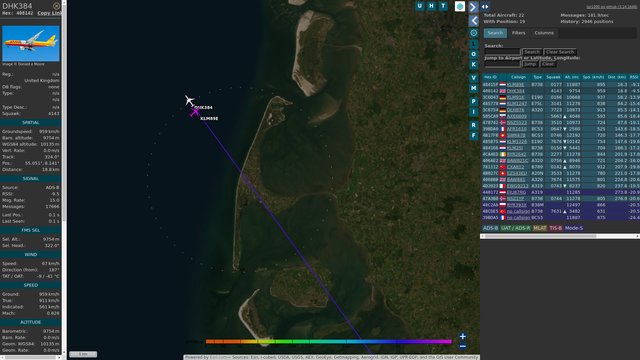This screenshot has width=640, height=360.
Task: Click the U map toggle button
Action: 420,6
